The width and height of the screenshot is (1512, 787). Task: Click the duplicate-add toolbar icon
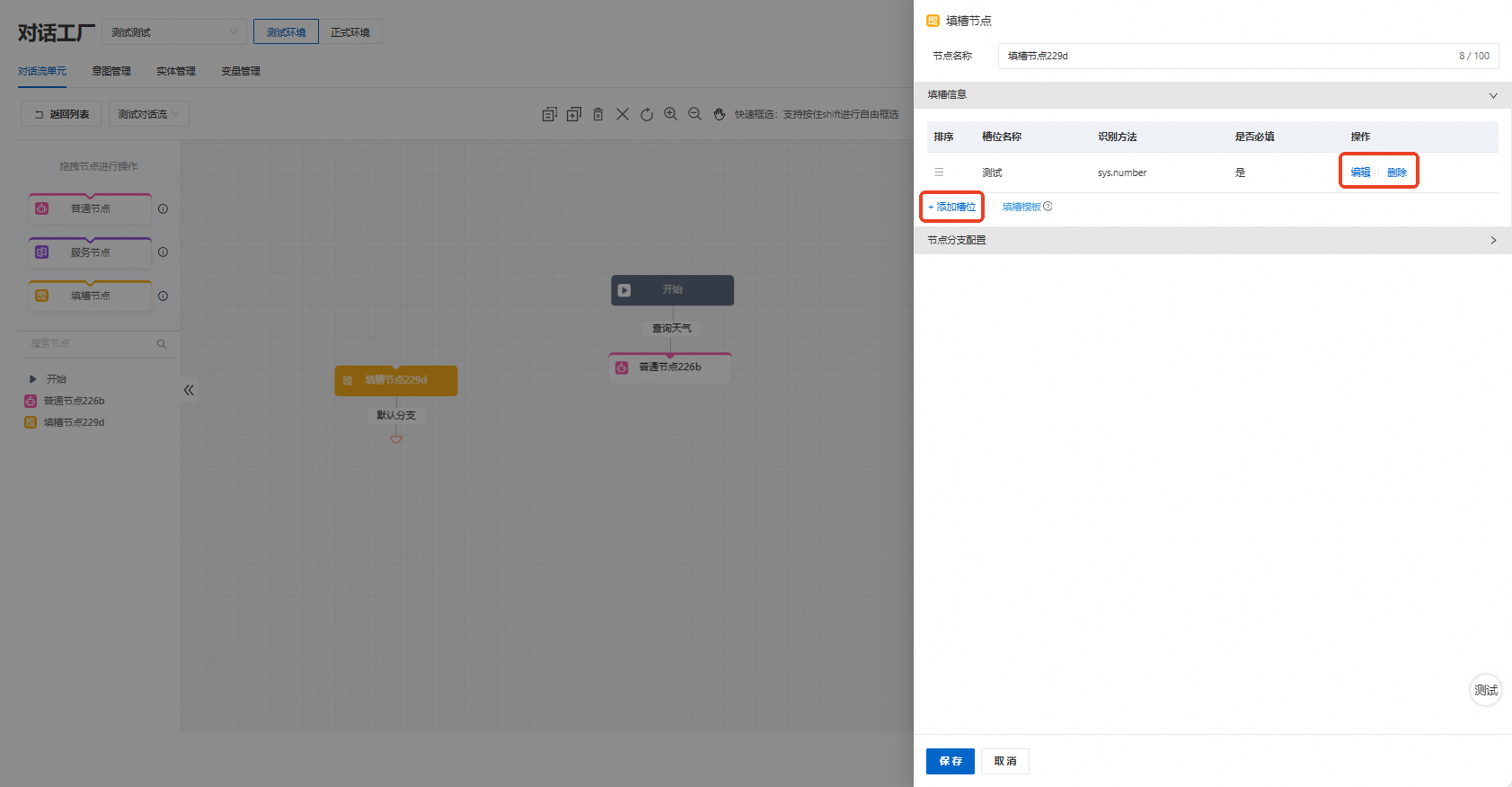(x=574, y=114)
